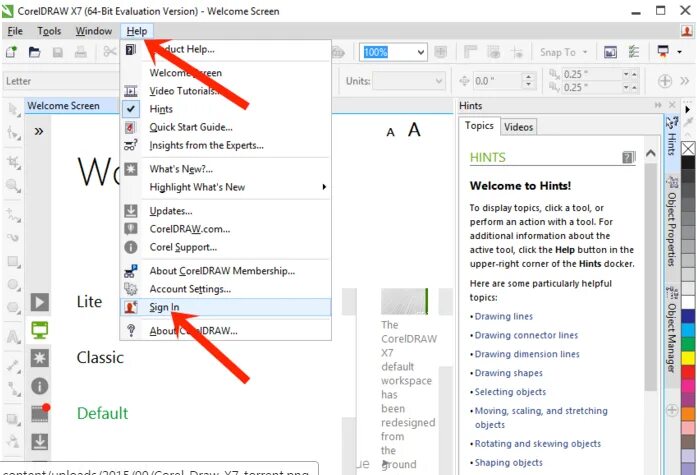
Task: Choose Video Tutorials from Help menu
Action: [225, 91]
